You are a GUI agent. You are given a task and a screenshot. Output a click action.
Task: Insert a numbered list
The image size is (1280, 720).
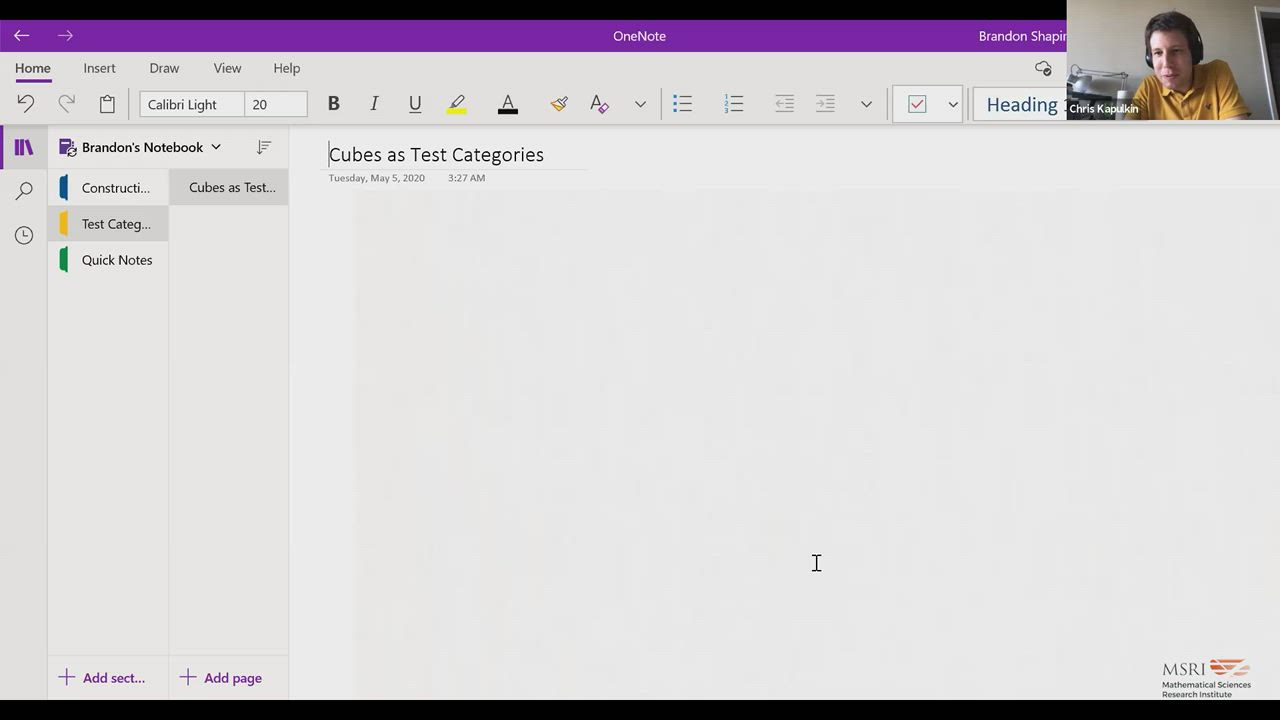pos(734,104)
